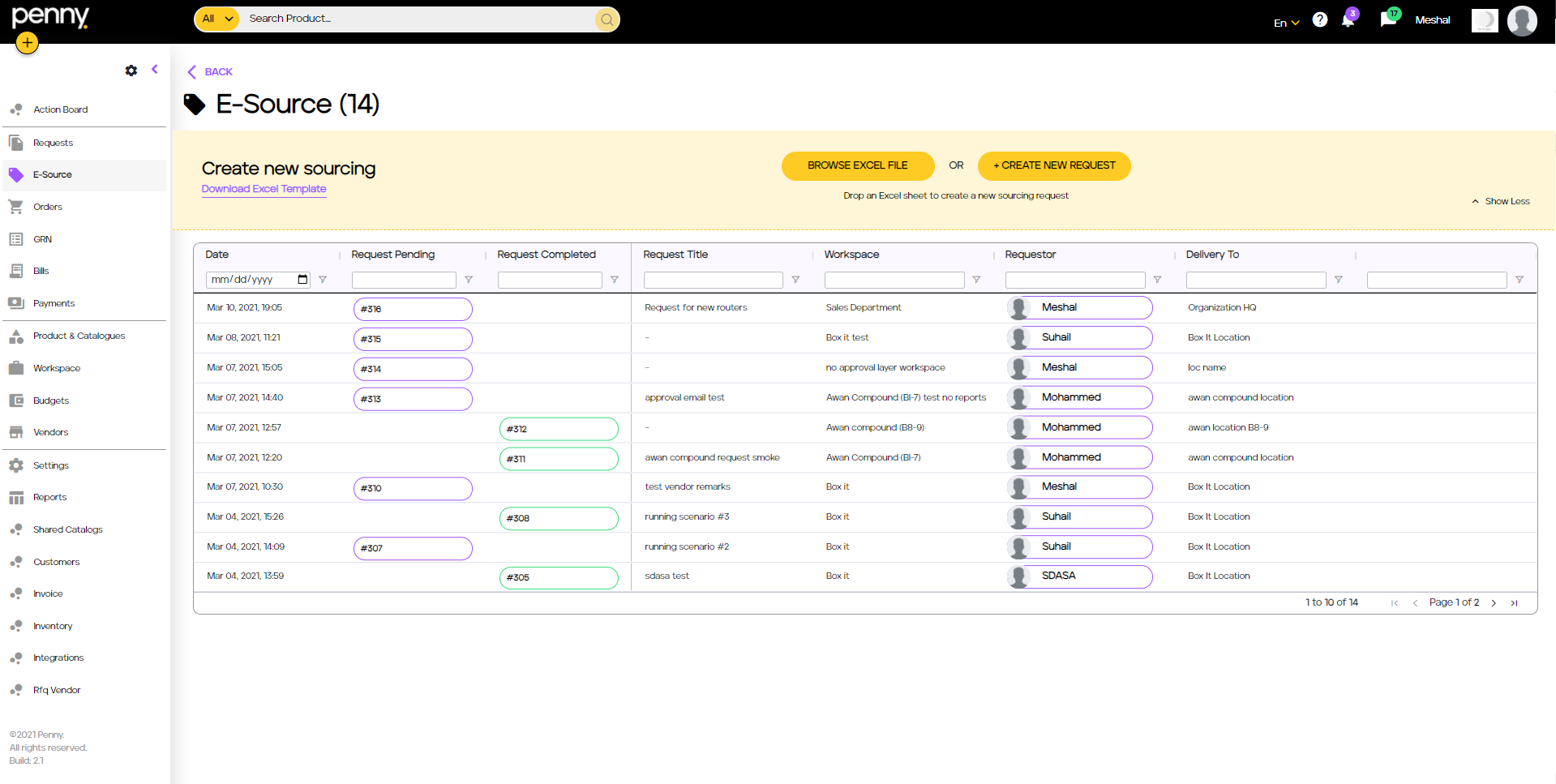Open the E-Source menu item
Screen dimensions: 1556x784
pos(84,175)
